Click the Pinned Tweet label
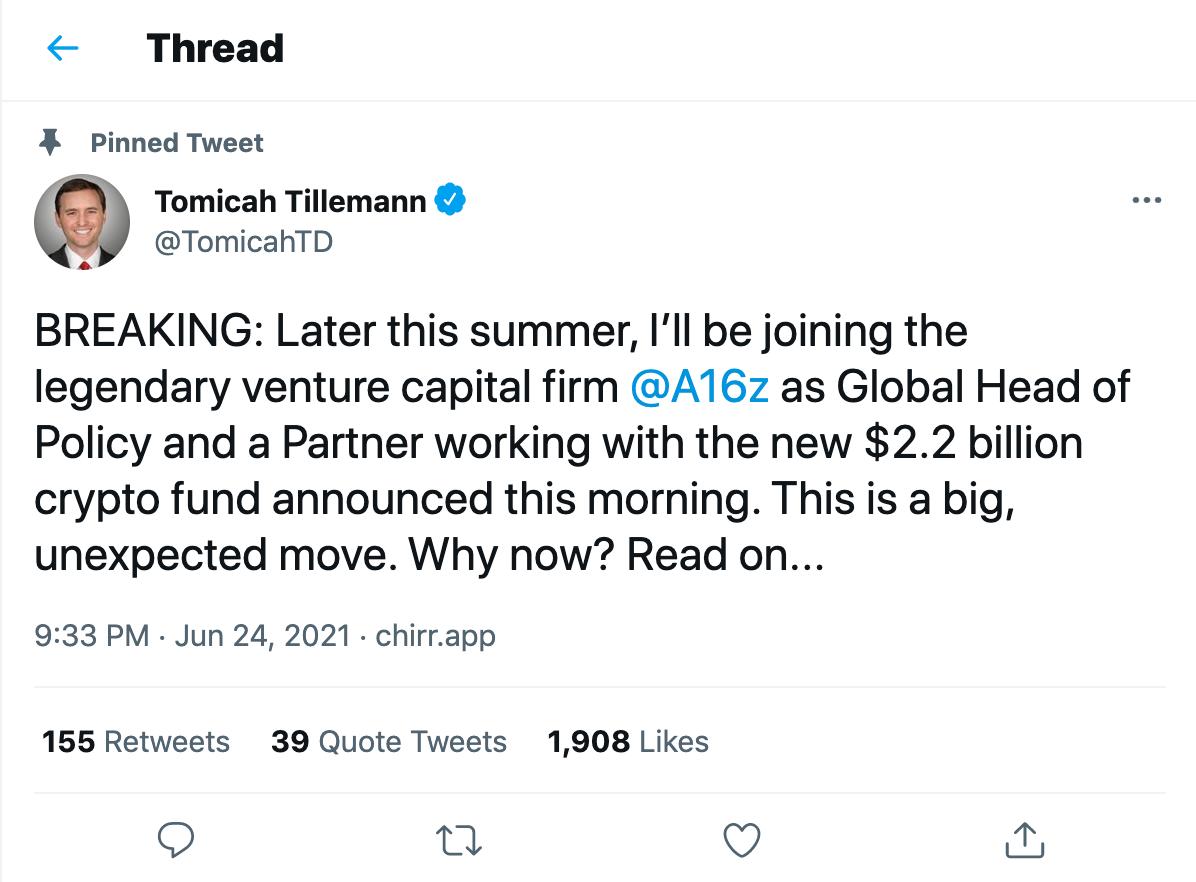 point(177,143)
